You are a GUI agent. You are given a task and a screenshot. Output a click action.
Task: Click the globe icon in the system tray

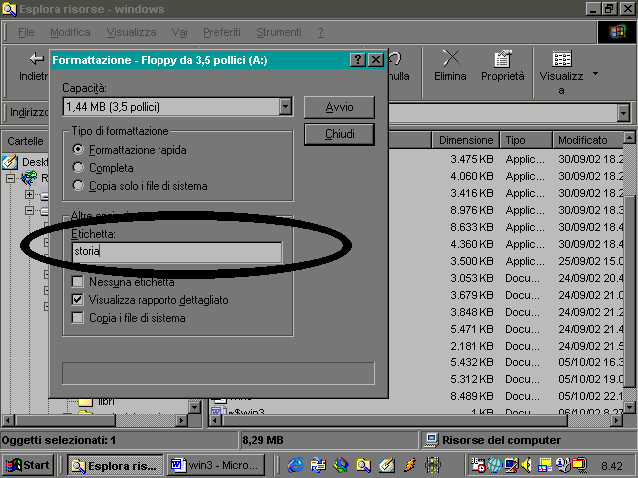[x=494, y=465]
